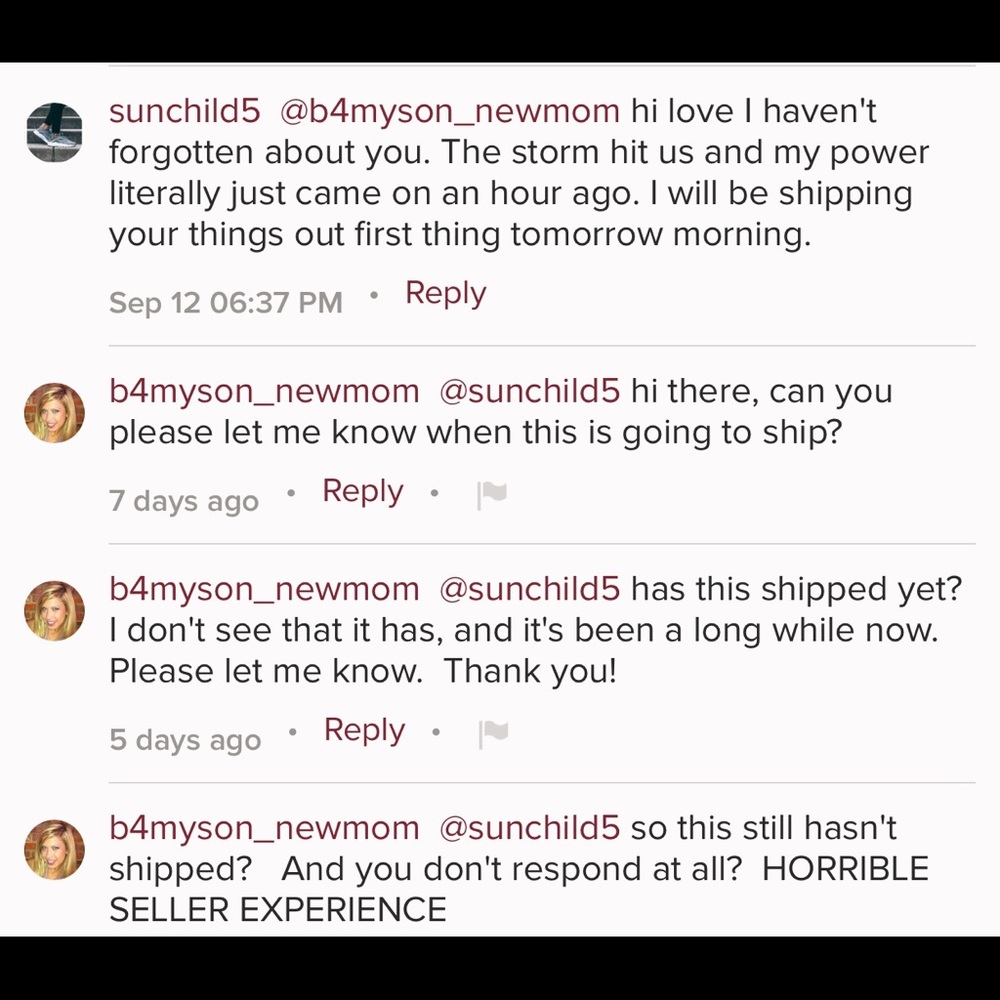This screenshot has width=1000, height=1000.
Task: Click the '5 days ago' timestamp
Action: [x=185, y=740]
